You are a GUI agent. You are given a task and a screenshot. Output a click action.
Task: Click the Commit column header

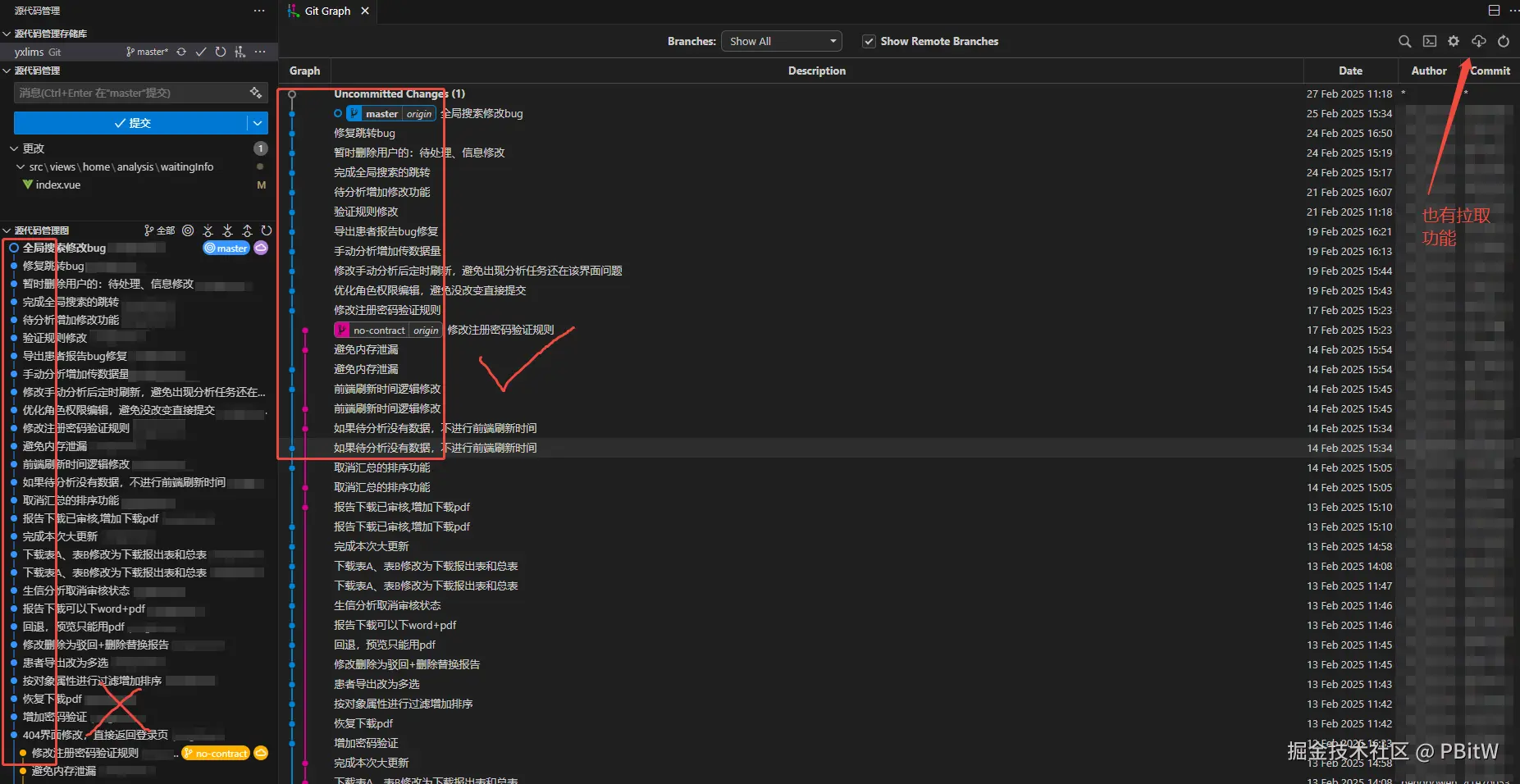1490,71
